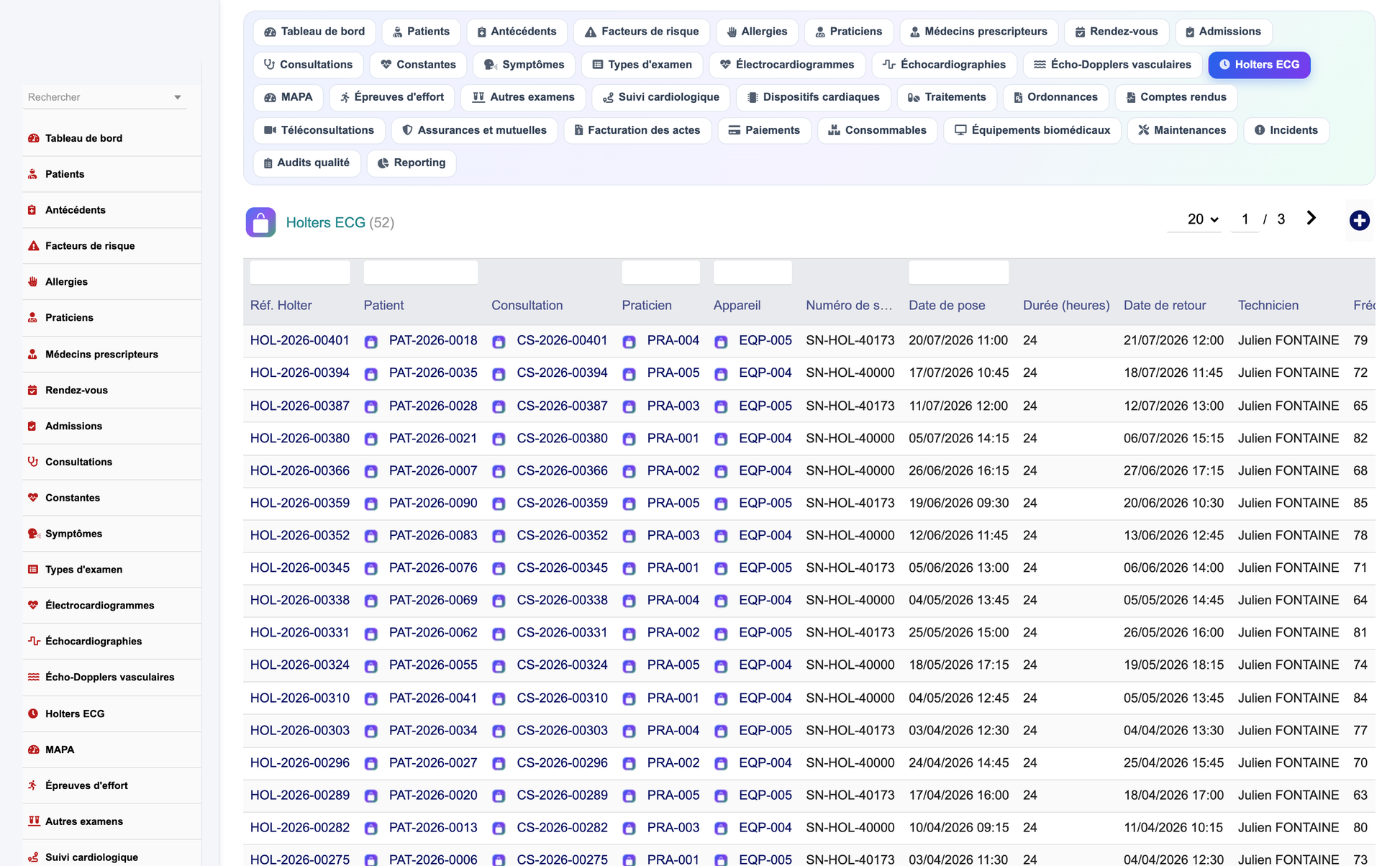Open the Téléconsultations tab

pyautogui.click(x=319, y=130)
